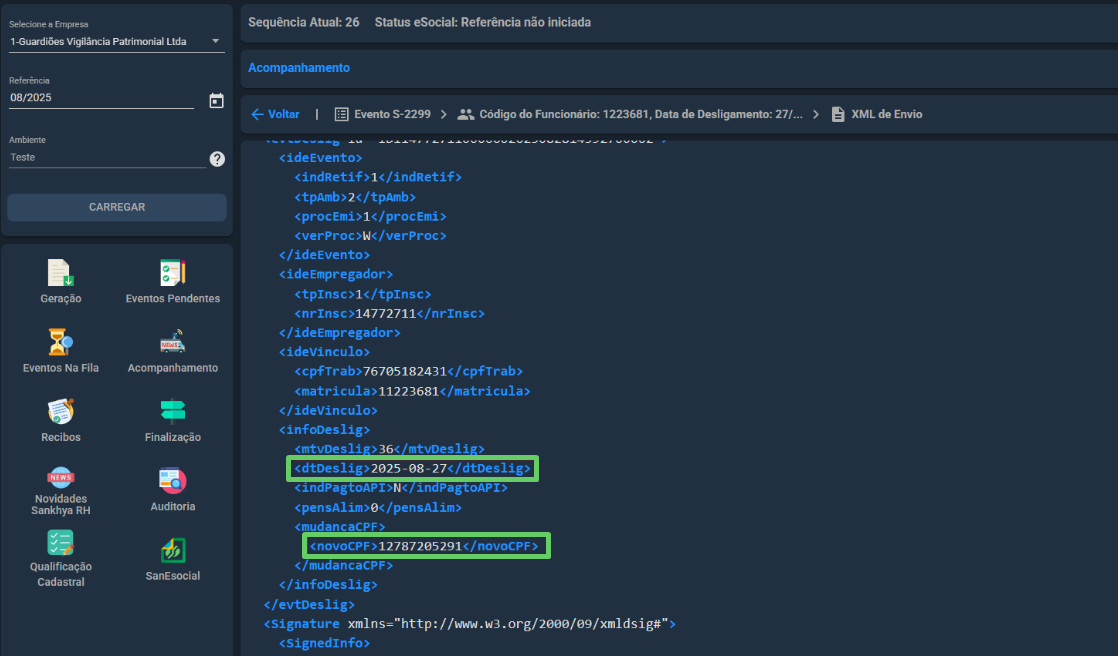Open Eventos Na Fila hourglass icon

pyautogui.click(x=61, y=342)
